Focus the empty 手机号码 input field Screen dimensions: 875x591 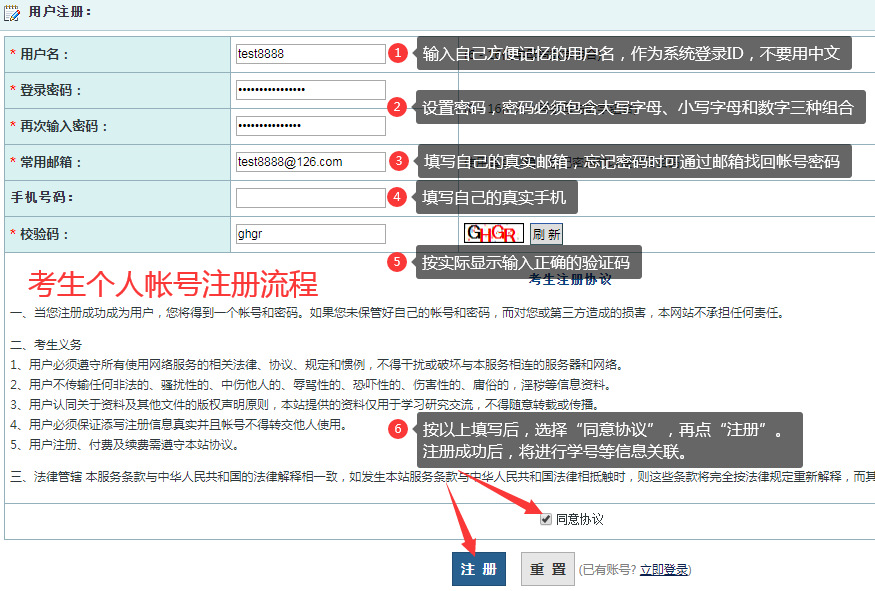[310, 198]
